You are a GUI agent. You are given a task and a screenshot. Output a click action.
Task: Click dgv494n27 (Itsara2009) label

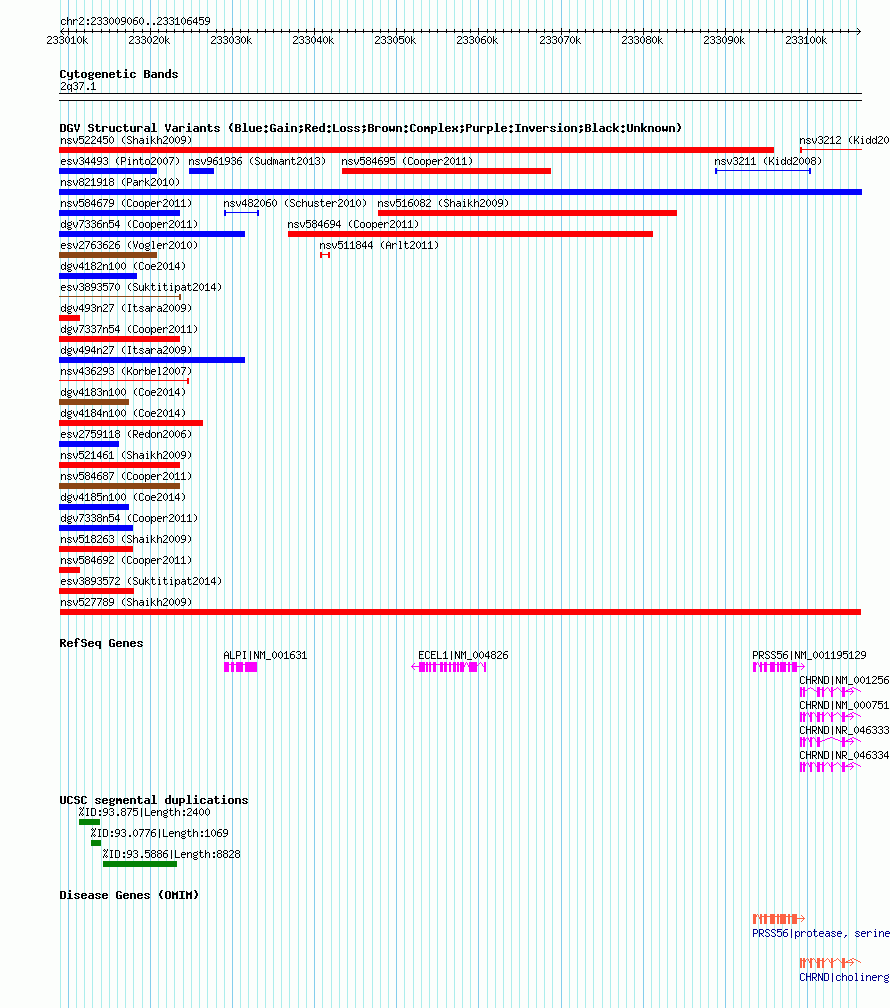[x=126, y=350]
